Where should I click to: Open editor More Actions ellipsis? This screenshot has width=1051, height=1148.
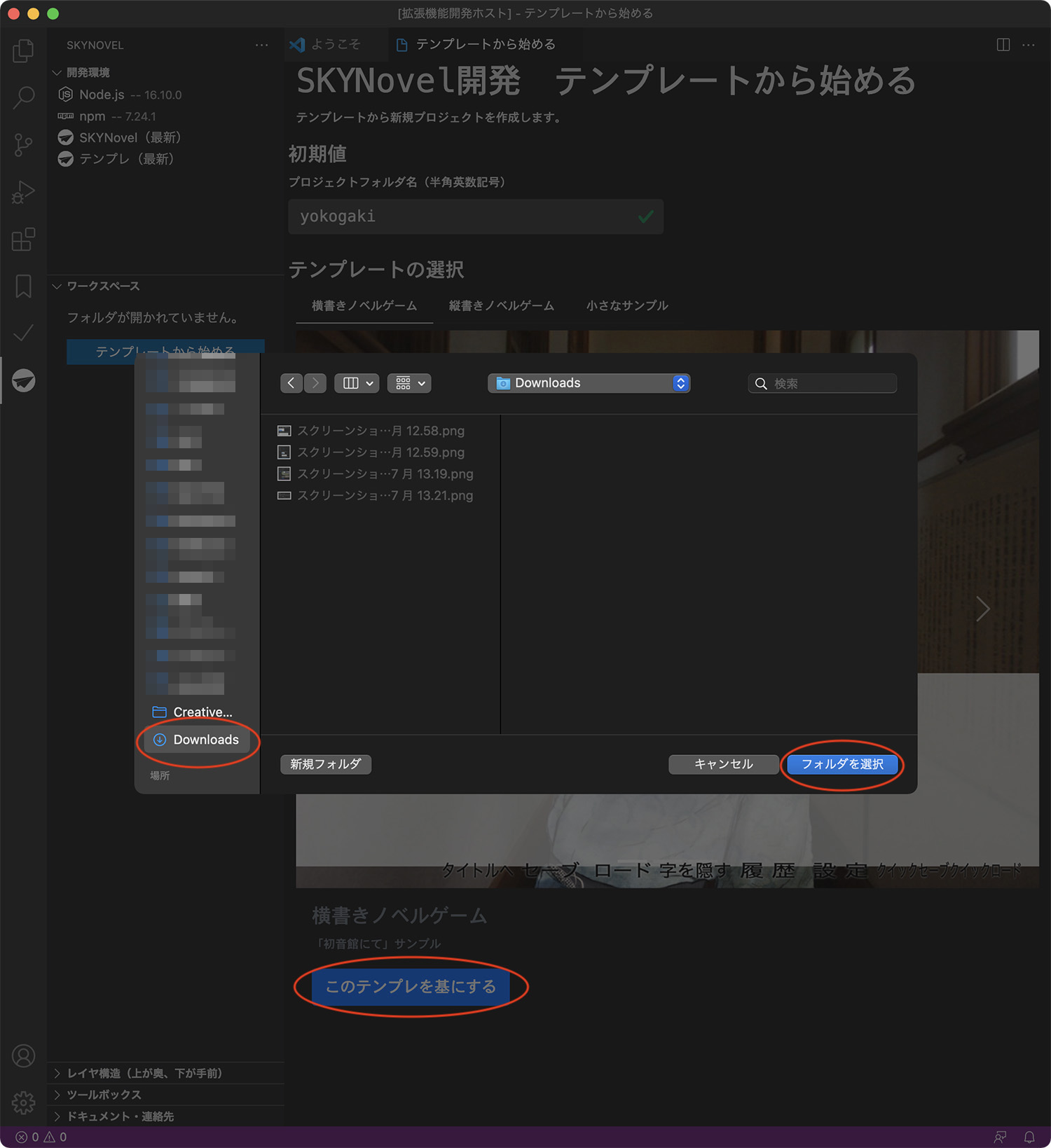(1029, 45)
